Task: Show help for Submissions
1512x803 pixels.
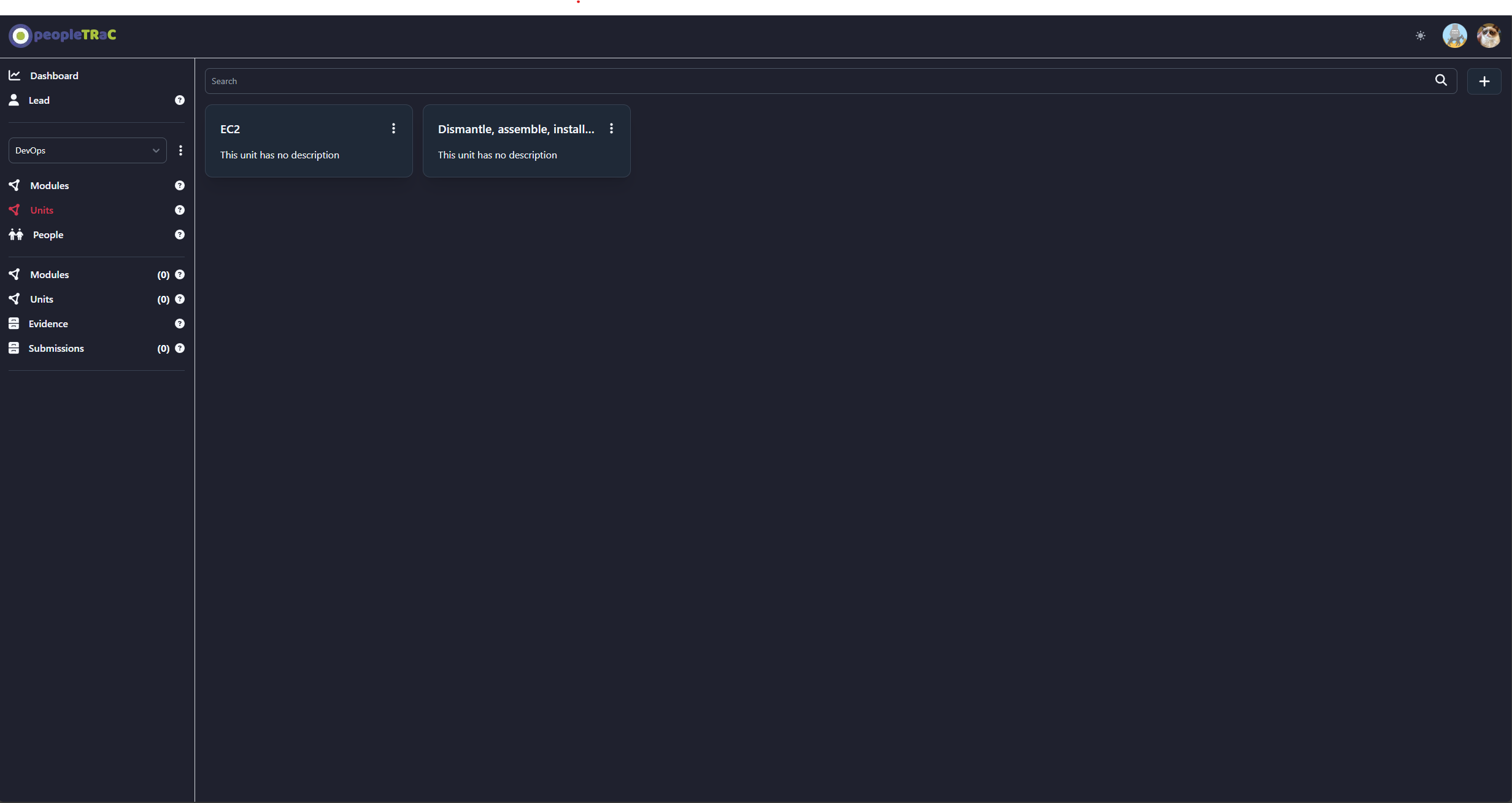Action: [x=180, y=348]
